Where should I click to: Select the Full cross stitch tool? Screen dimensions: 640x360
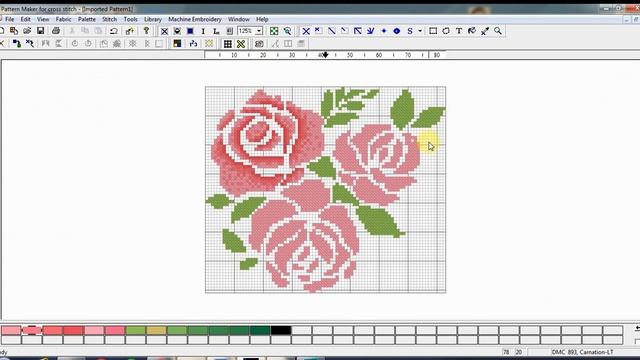[x=306, y=31]
